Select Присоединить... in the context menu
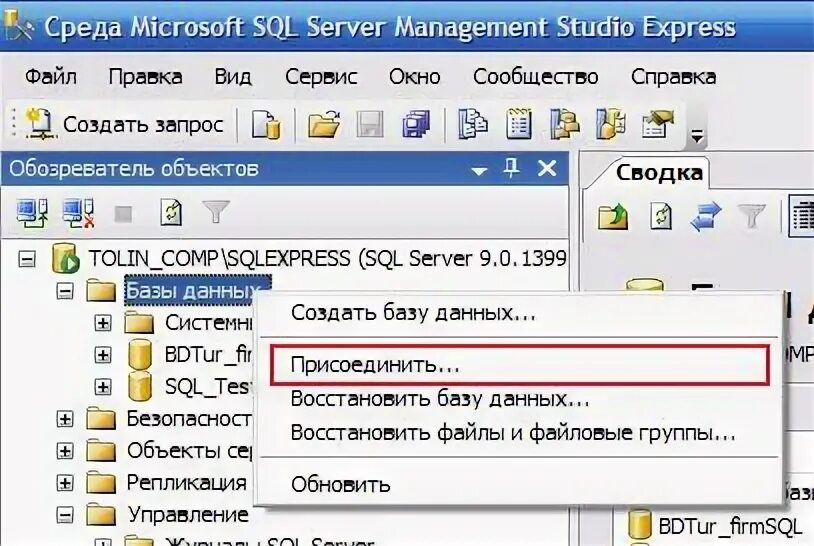Screen dimensions: 814x546 375,365
